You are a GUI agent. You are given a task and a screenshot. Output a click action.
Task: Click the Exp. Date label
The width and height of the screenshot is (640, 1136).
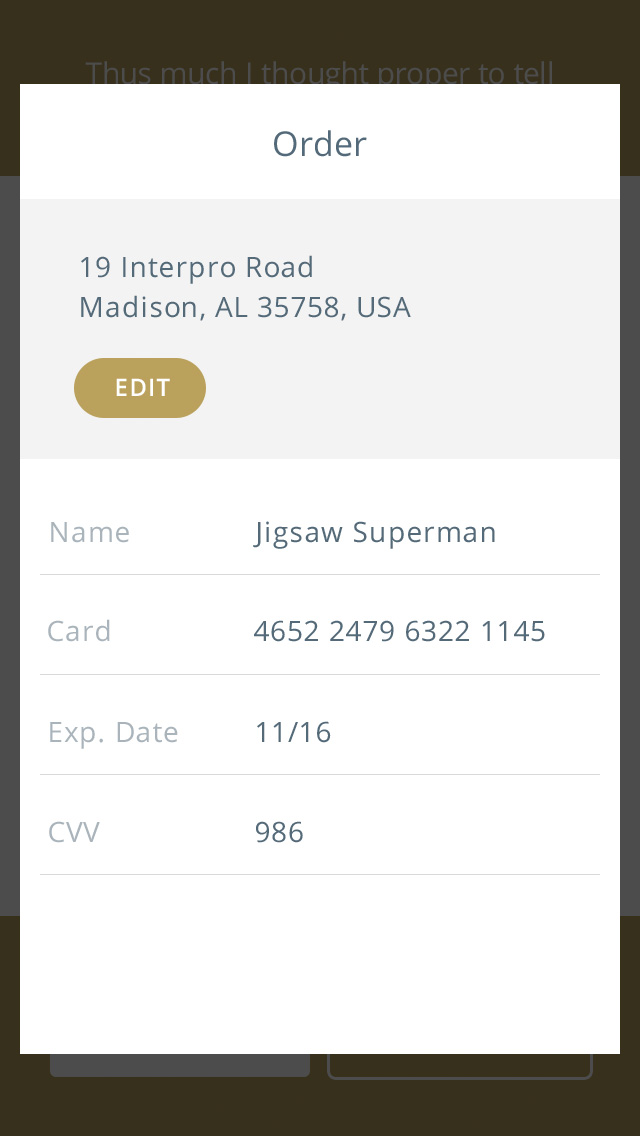click(x=113, y=732)
